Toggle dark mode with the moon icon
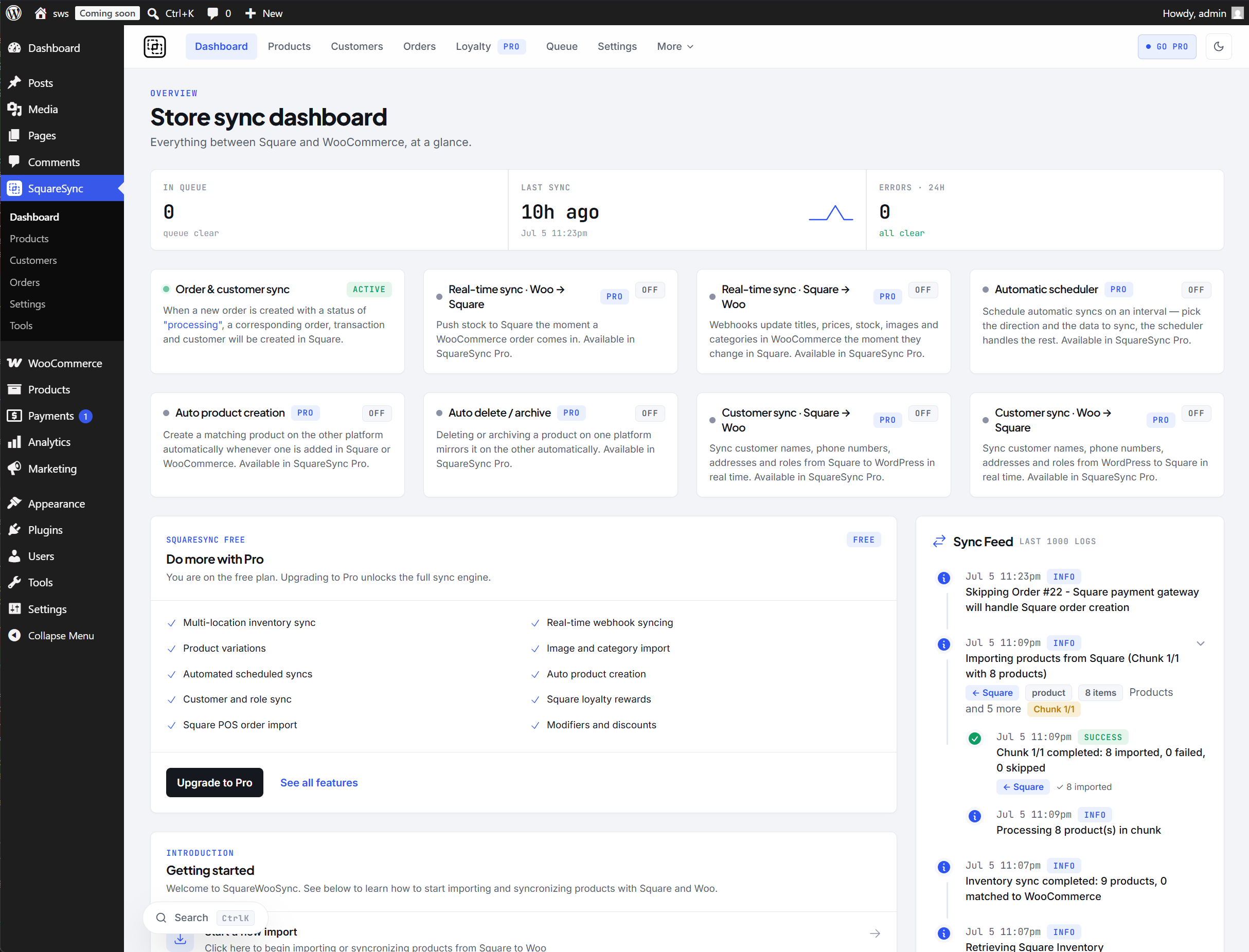Viewport: 1249px width, 952px height. click(x=1219, y=46)
